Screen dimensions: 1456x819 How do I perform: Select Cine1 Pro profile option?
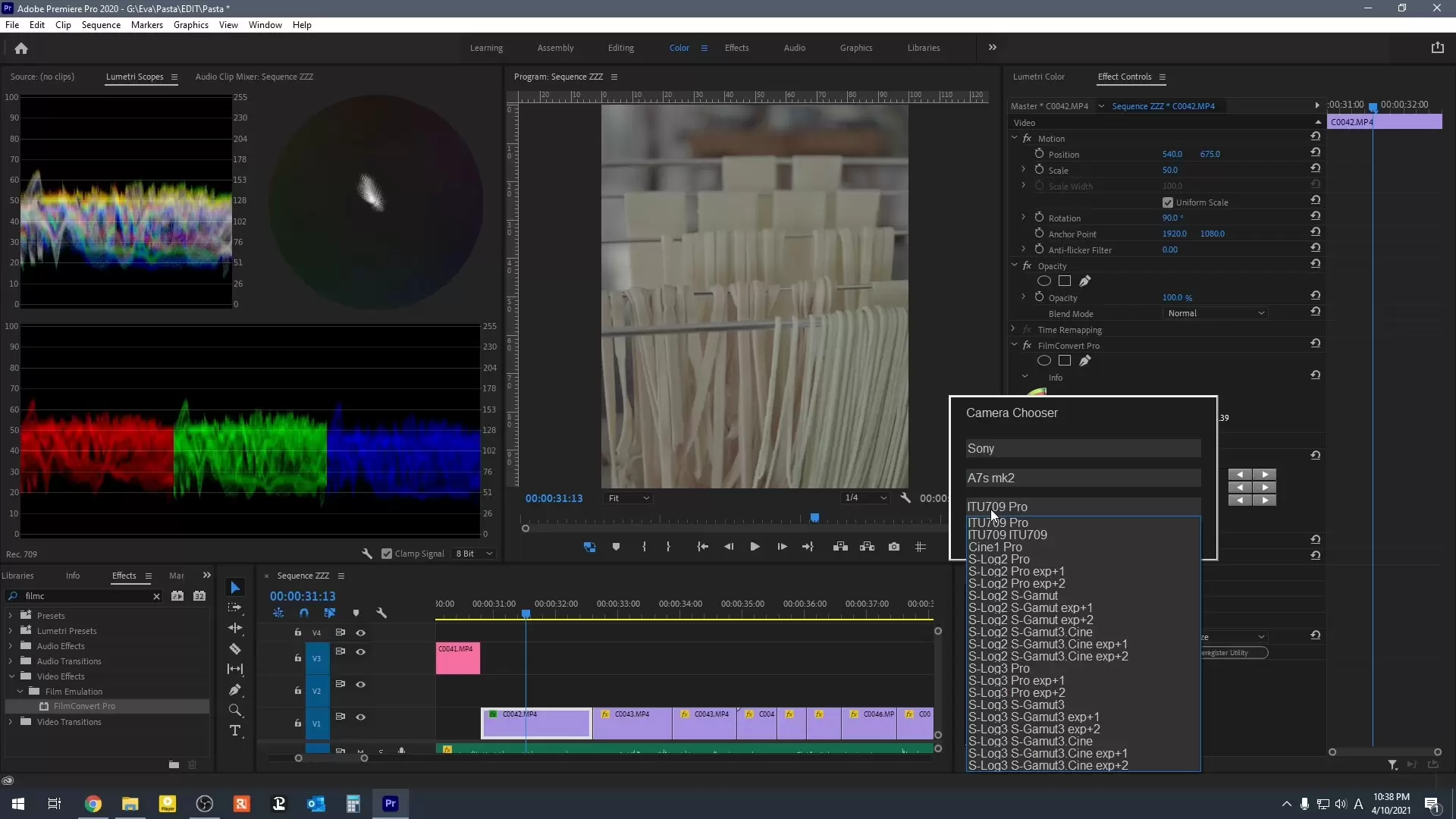(x=995, y=548)
